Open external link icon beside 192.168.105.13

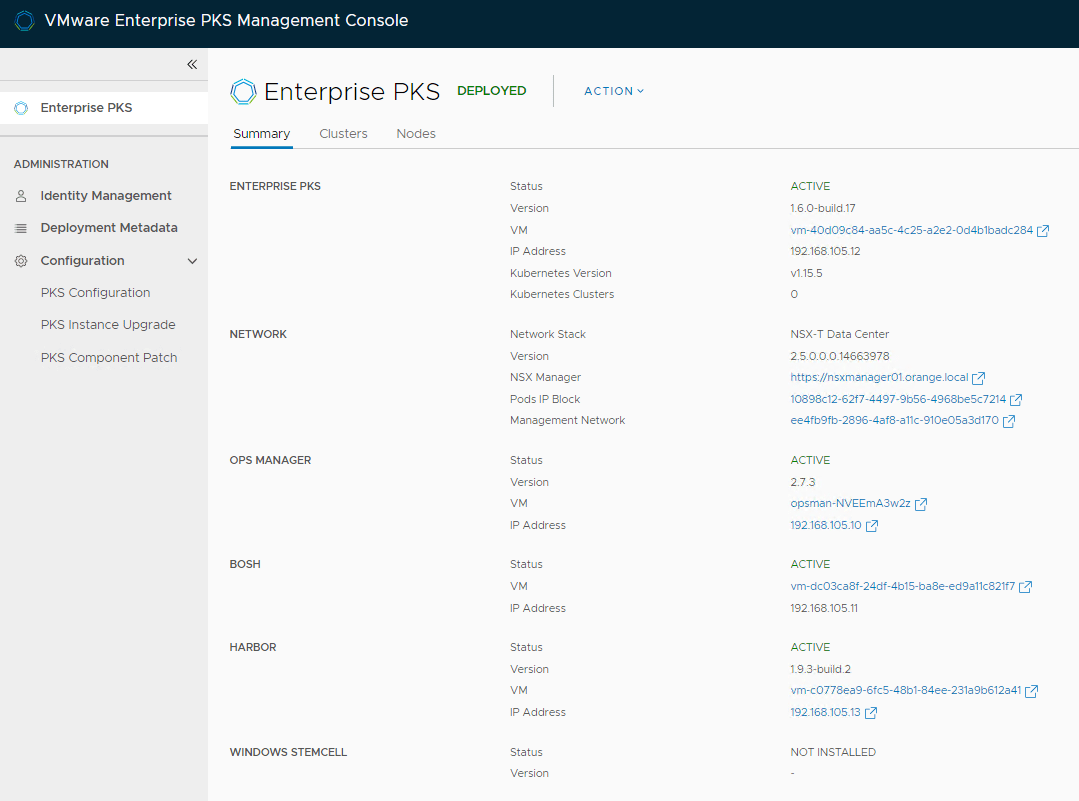[871, 713]
